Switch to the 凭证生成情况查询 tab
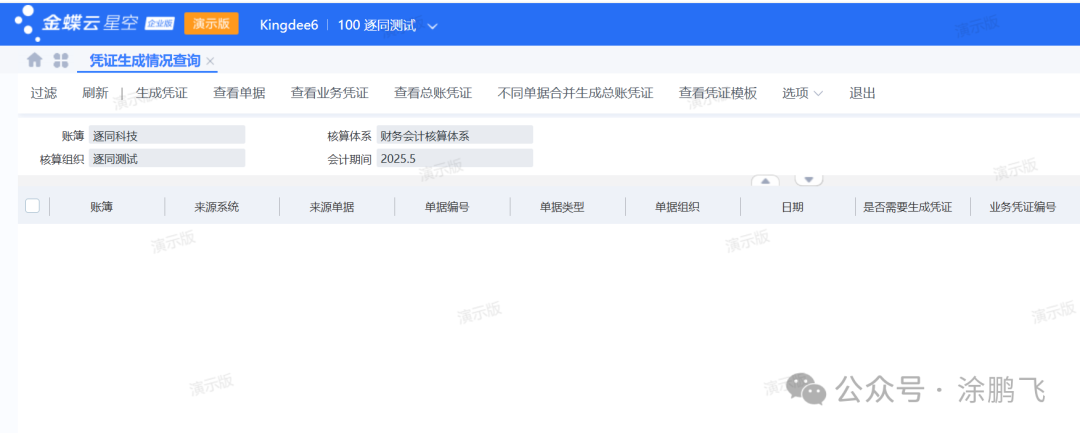Screen dimensions: 1080x433 pos(145,61)
